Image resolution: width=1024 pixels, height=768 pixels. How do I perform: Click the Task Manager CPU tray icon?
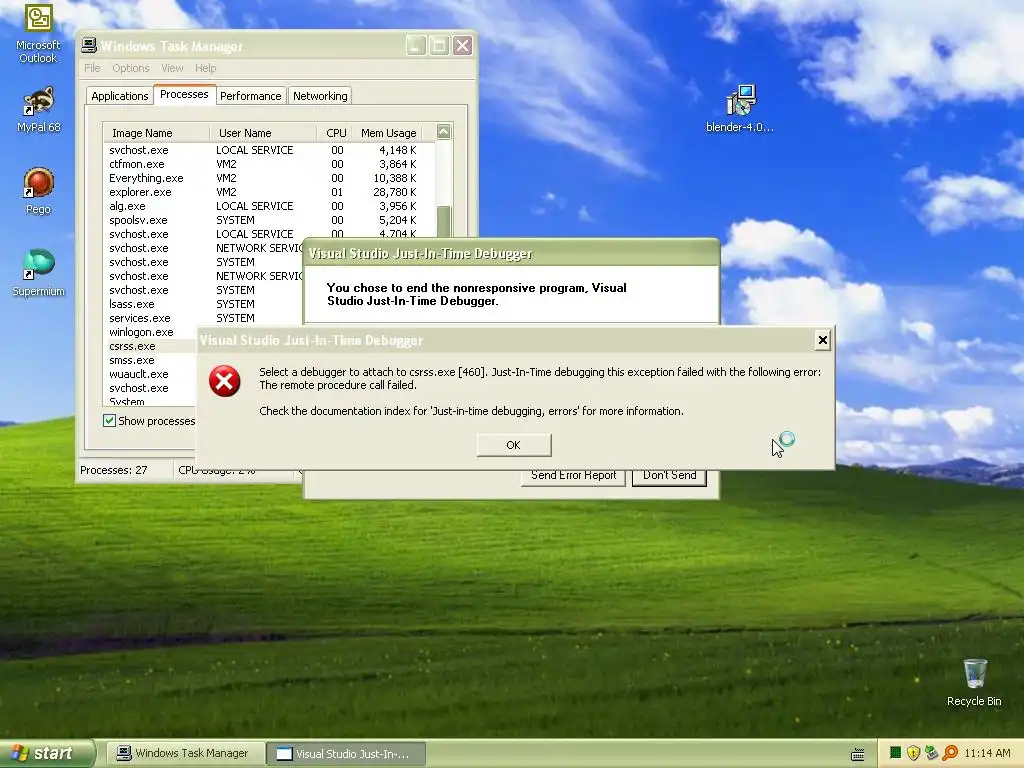click(x=895, y=753)
